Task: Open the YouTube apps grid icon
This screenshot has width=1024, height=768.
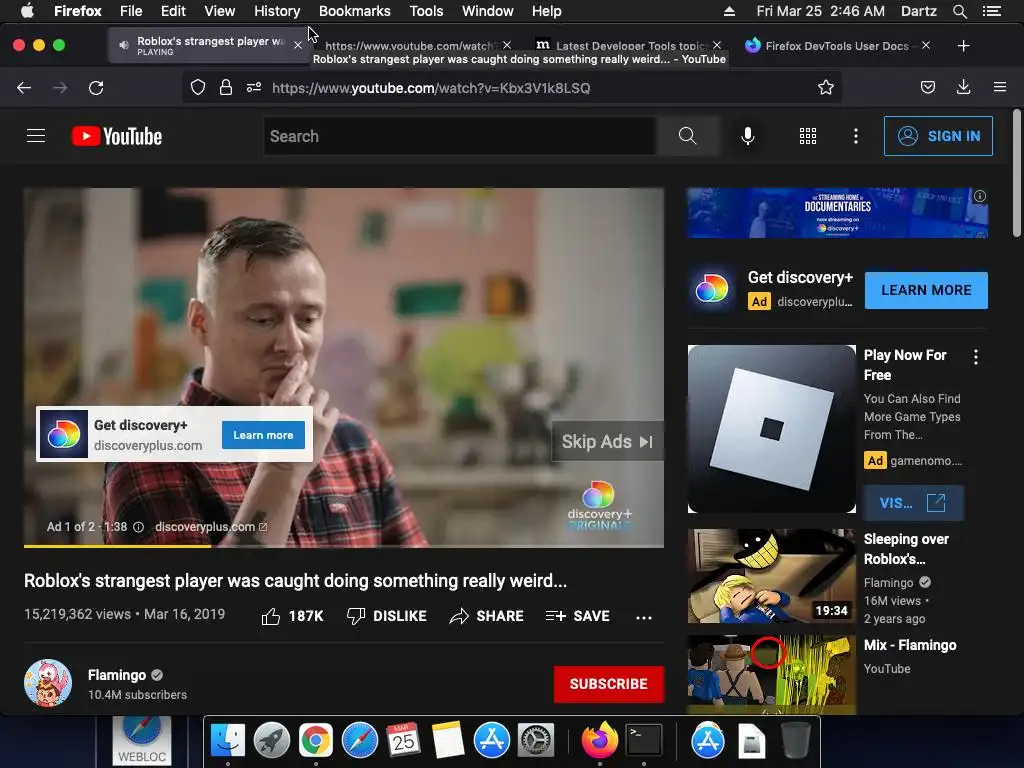Action: (808, 136)
